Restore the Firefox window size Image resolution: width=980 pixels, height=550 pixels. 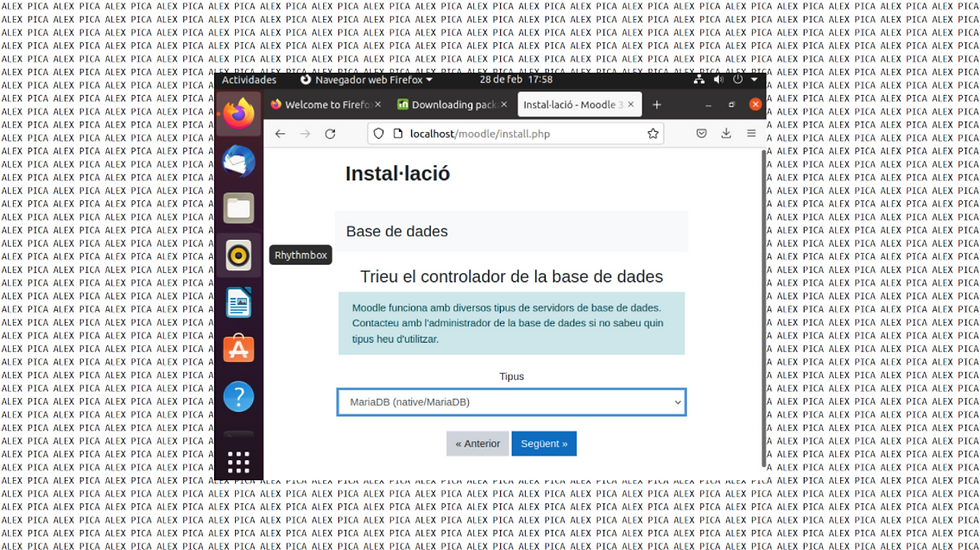pyautogui.click(x=732, y=105)
